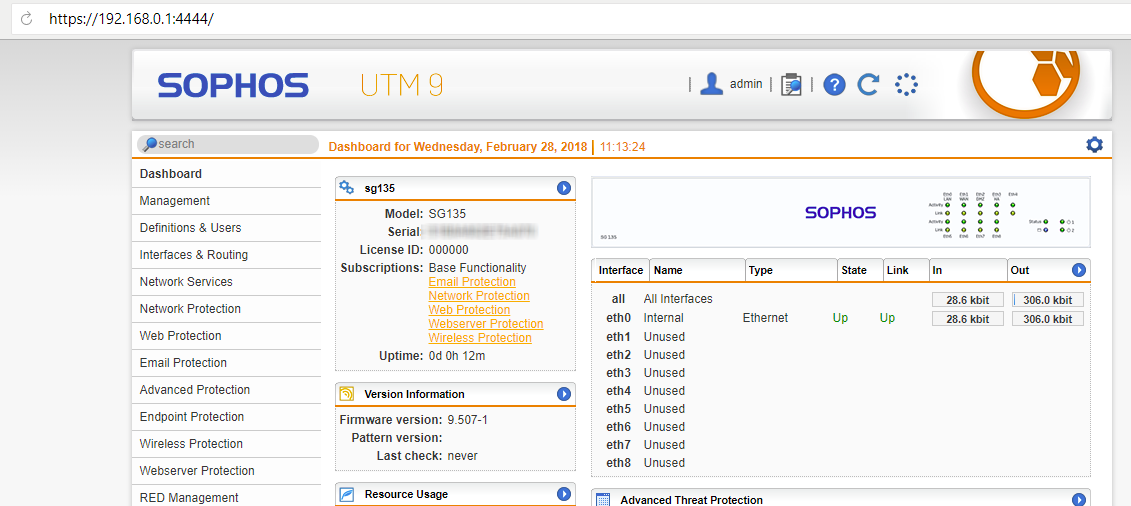
Task: Click the reload arrow icon in header
Action: click(868, 84)
